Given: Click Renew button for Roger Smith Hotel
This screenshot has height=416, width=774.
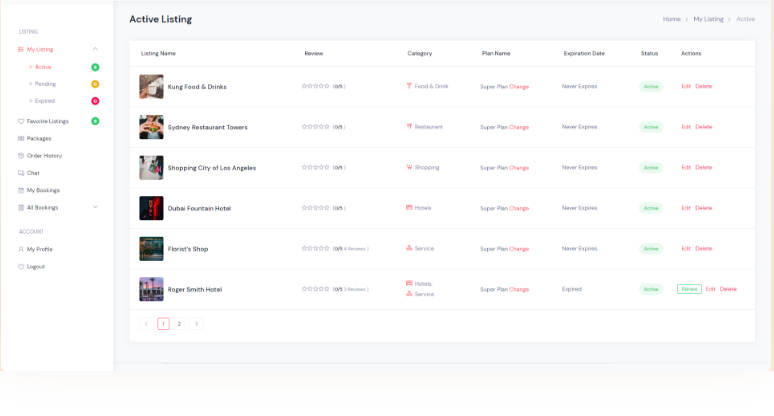Looking at the screenshot, I should [x=689, y=289].
